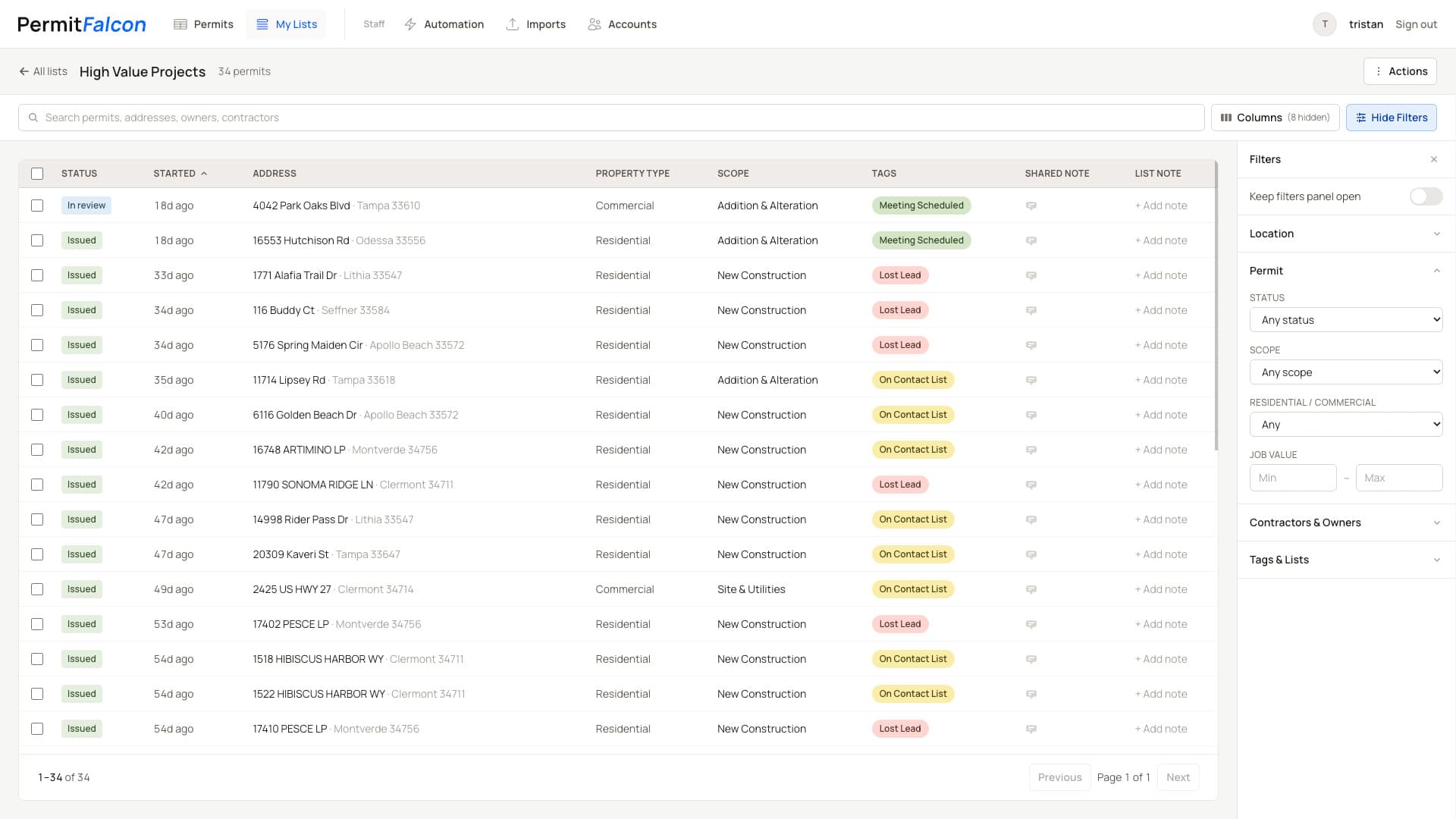This screenshot has width=1456, height=819.
Task: Open shared note icon for 4042 Park Oaks Blvd
Action: click(x=1031, y=206)
